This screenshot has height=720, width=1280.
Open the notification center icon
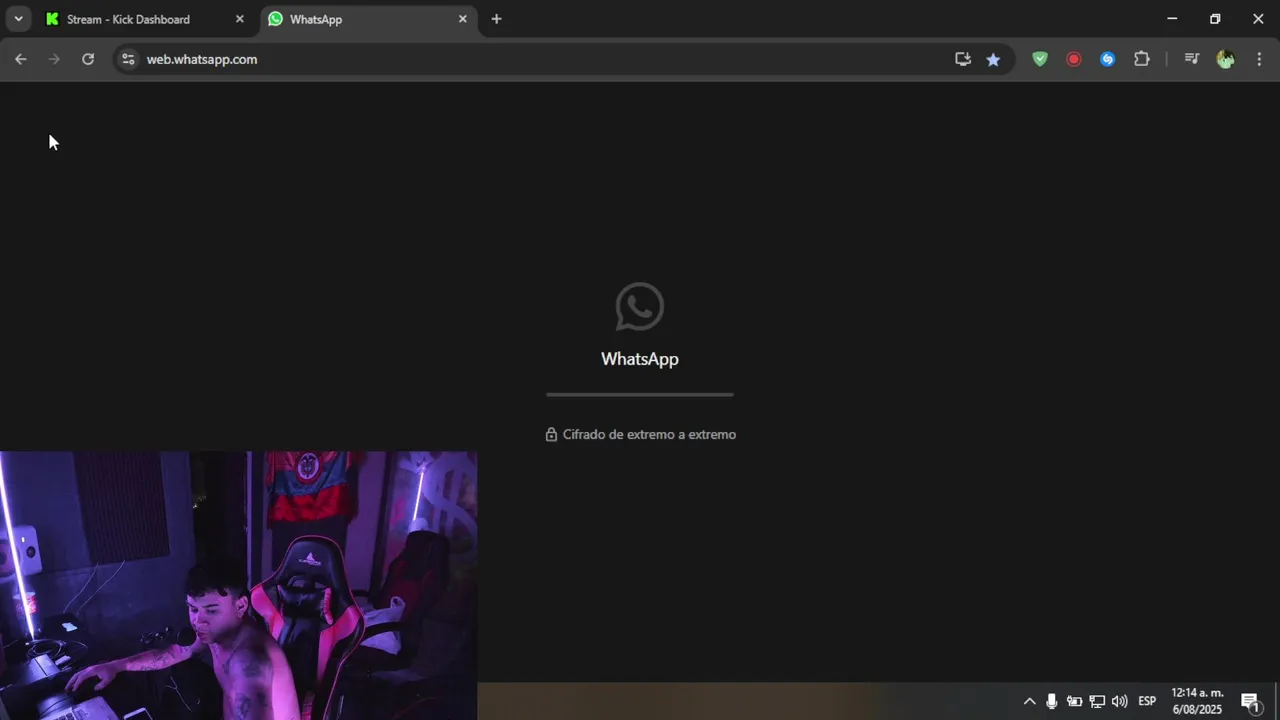point(1250,701)
